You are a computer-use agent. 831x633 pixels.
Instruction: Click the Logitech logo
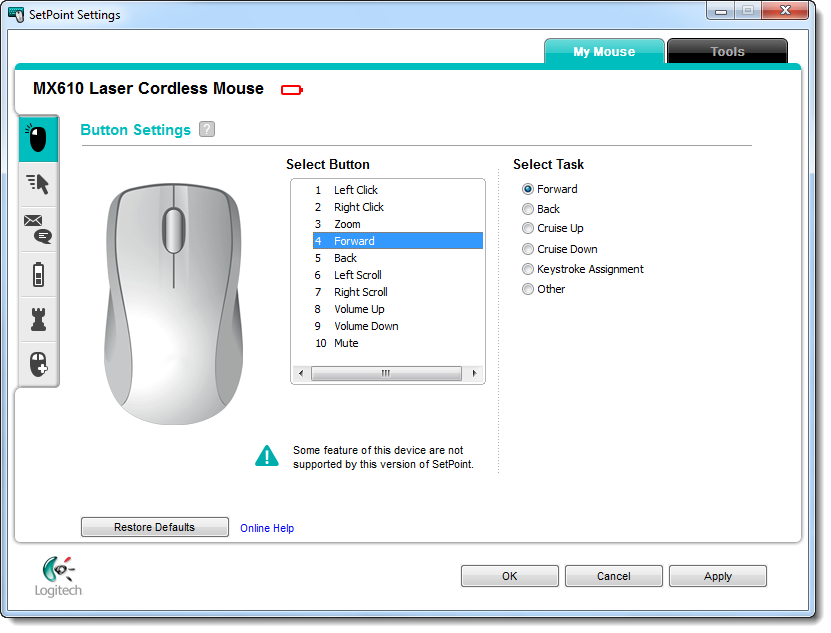pyautogui.click(x=58, y=577)
